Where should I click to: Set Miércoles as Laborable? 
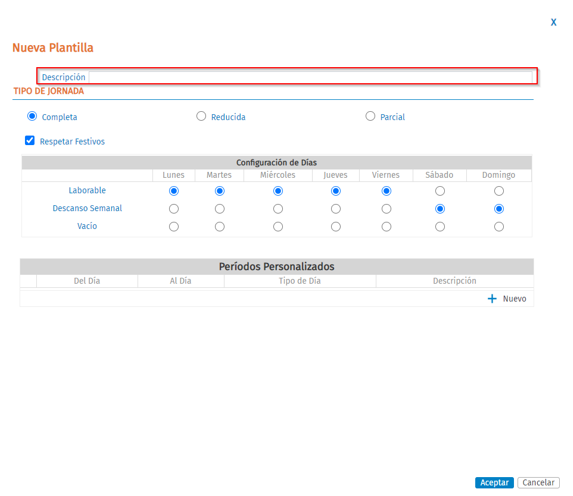pyautogui.click(x=278, y=191)
